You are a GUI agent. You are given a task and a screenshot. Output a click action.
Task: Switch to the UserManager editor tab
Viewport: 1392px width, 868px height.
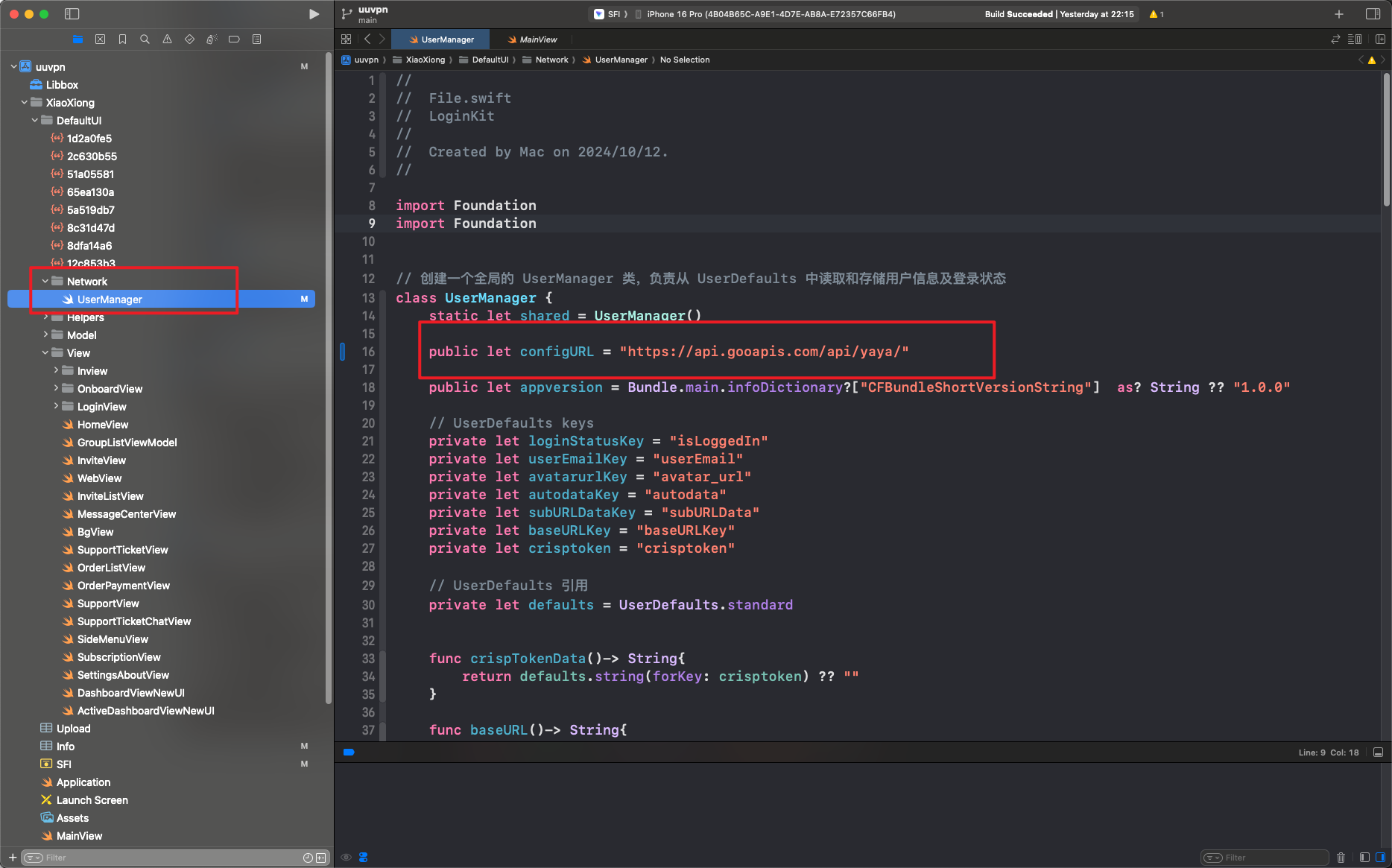[x=440, y=39]
